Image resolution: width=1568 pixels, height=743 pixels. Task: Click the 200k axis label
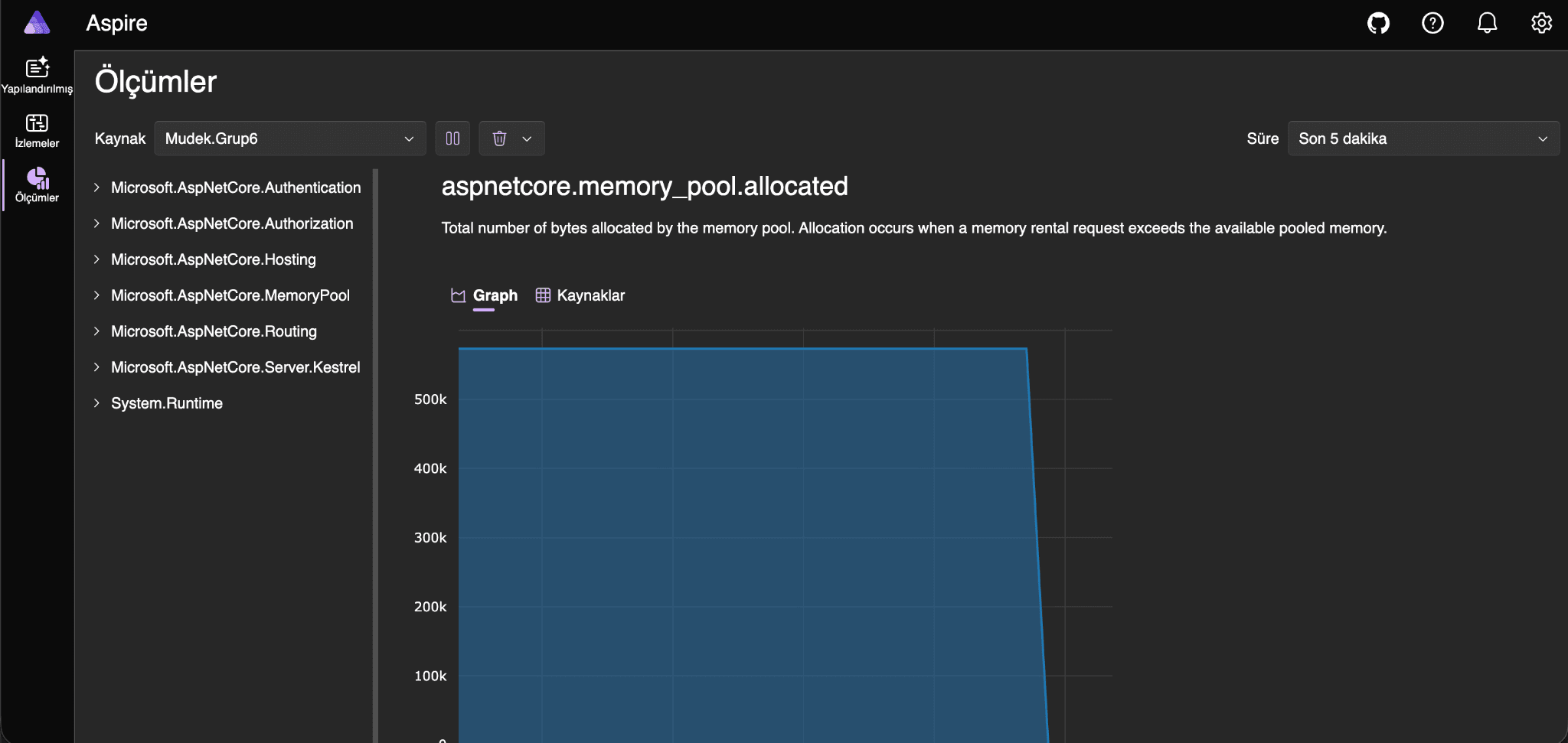click(430, 607)
